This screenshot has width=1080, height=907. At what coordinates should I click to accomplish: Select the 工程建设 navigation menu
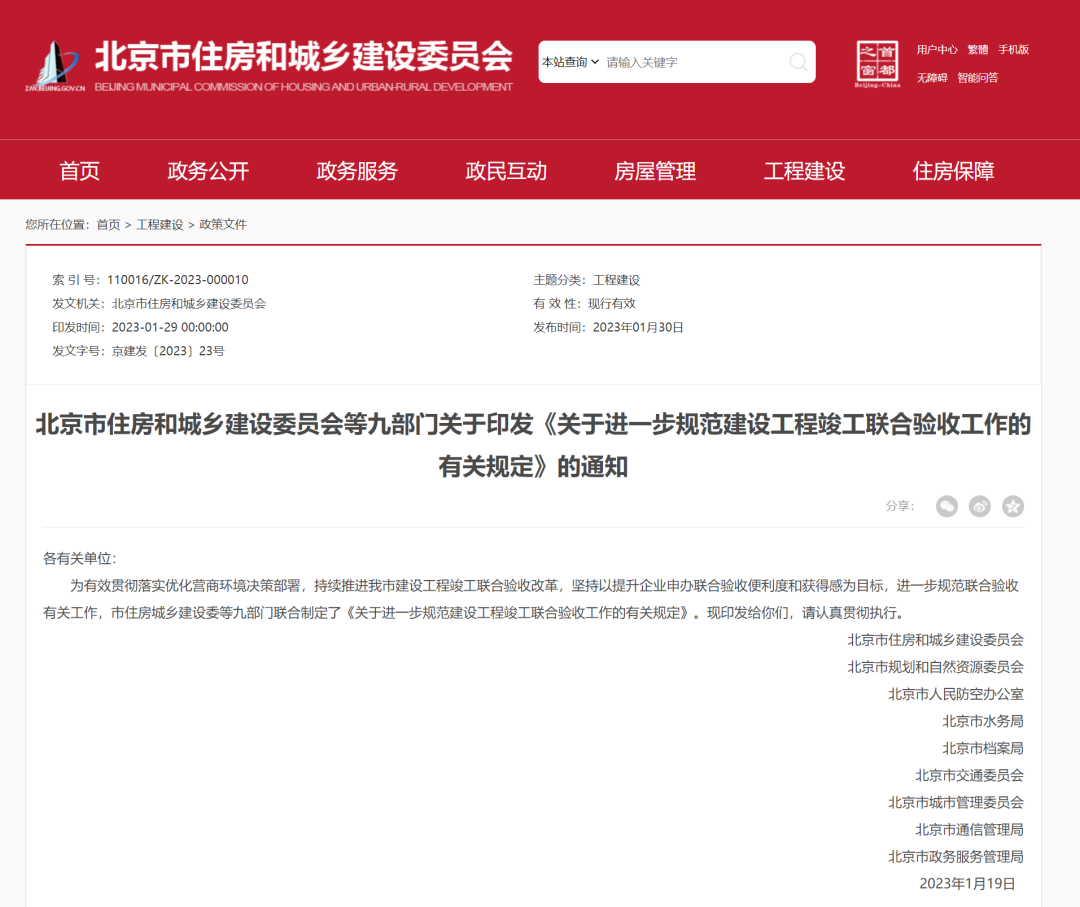(803, 171)
